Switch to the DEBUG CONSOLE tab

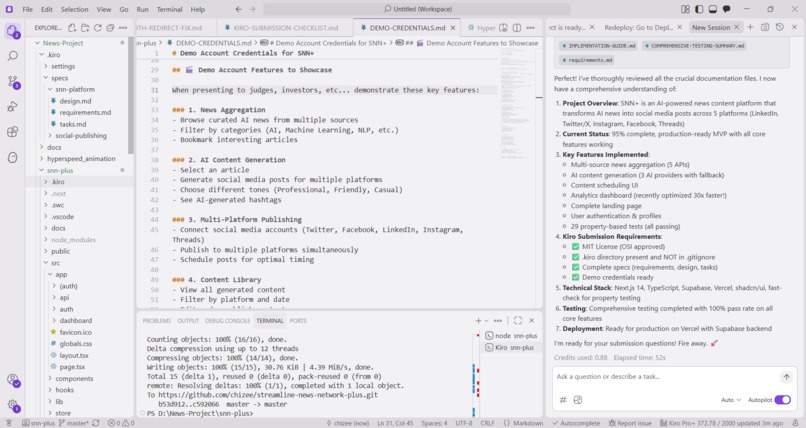point(227,321)
